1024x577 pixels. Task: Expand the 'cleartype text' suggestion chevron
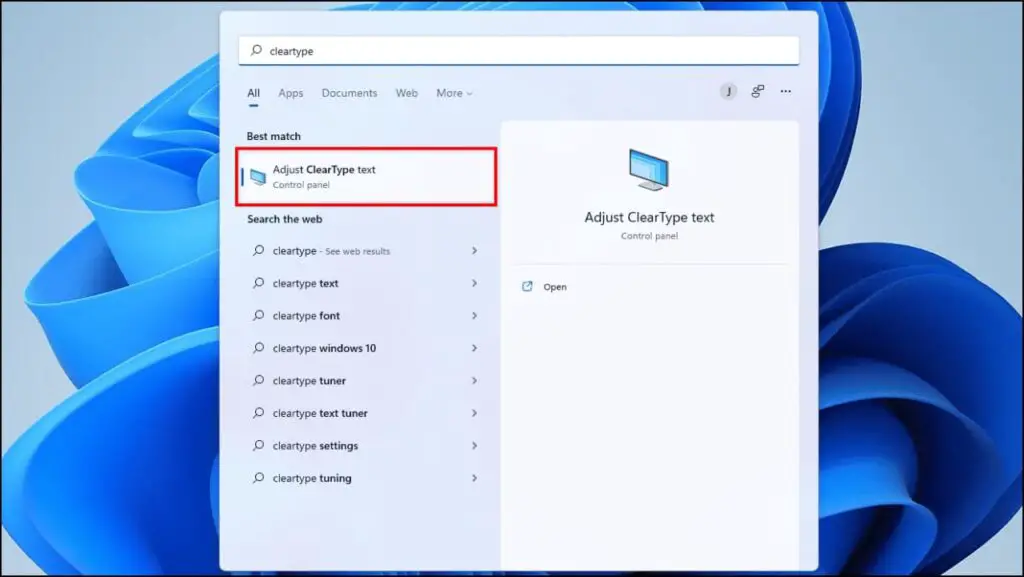click(474, 283)
